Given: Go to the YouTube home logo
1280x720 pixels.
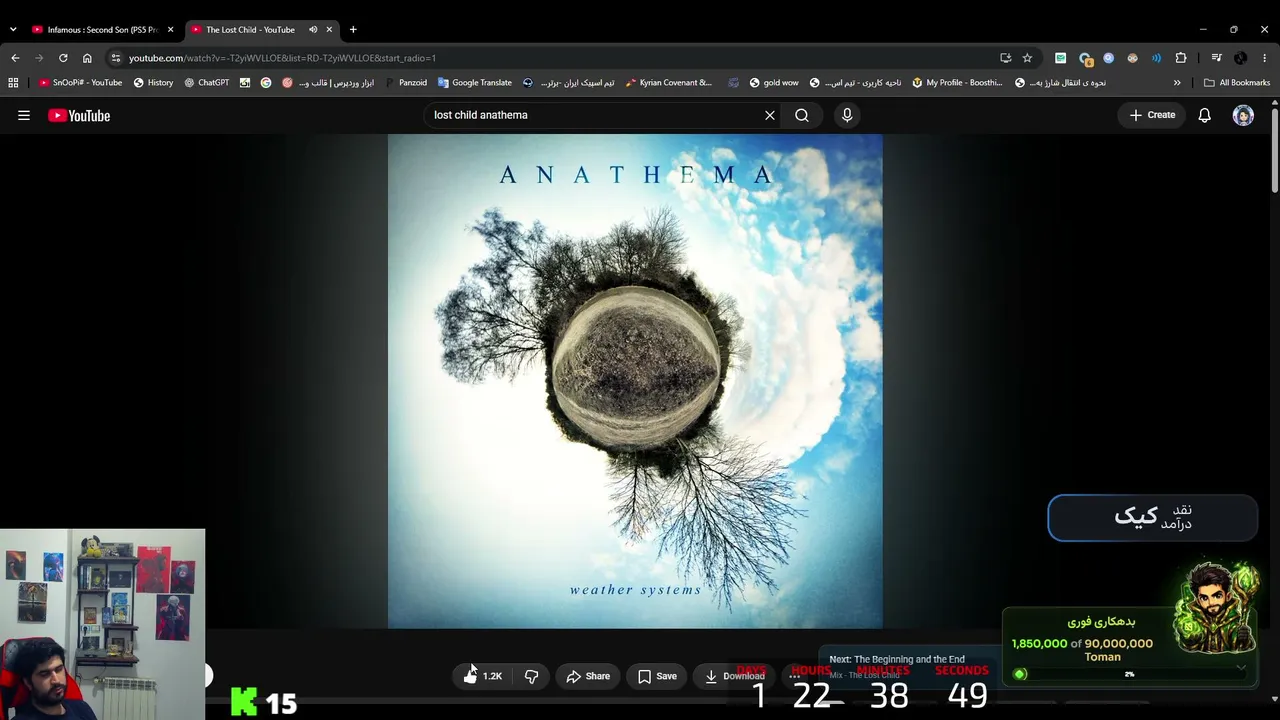Looking at the screenshot, I should 79,115.
